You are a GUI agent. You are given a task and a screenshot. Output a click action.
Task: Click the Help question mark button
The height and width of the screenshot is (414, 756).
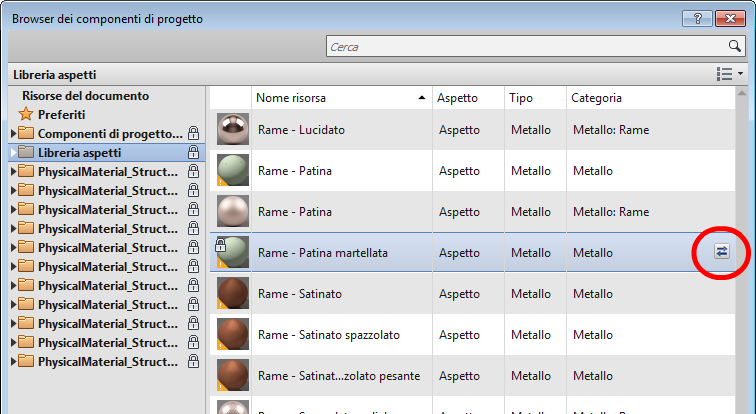(x=696, y=19)
